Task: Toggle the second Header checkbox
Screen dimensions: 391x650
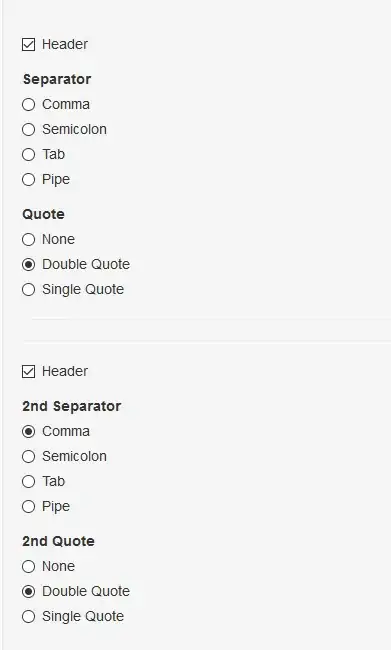Action: coord(28,371)
